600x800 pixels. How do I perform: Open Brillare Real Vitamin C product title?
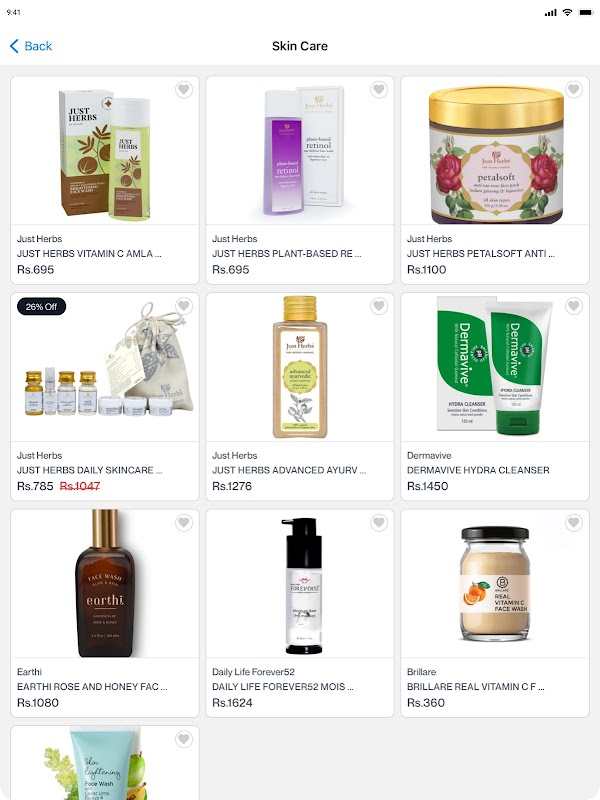[x=476, y=687]
